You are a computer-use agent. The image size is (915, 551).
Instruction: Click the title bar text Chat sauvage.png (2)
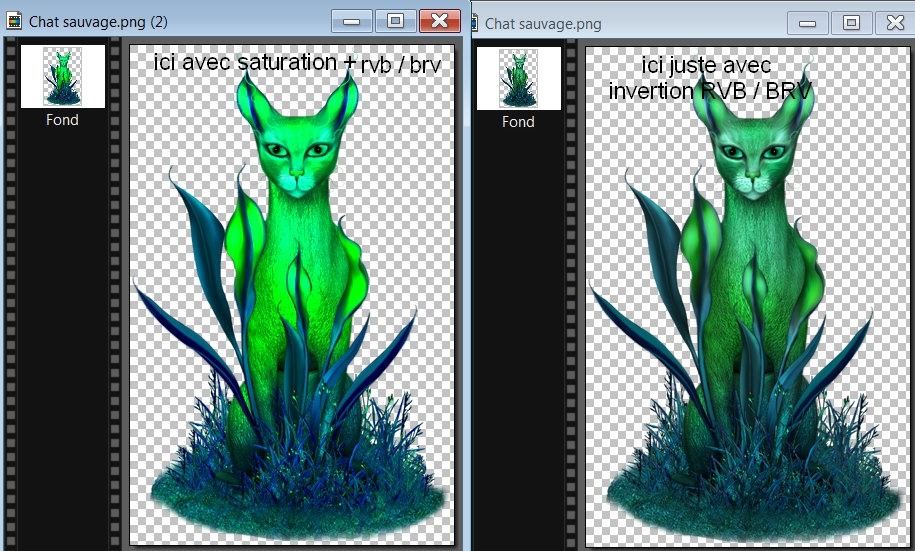coord(98,22)
